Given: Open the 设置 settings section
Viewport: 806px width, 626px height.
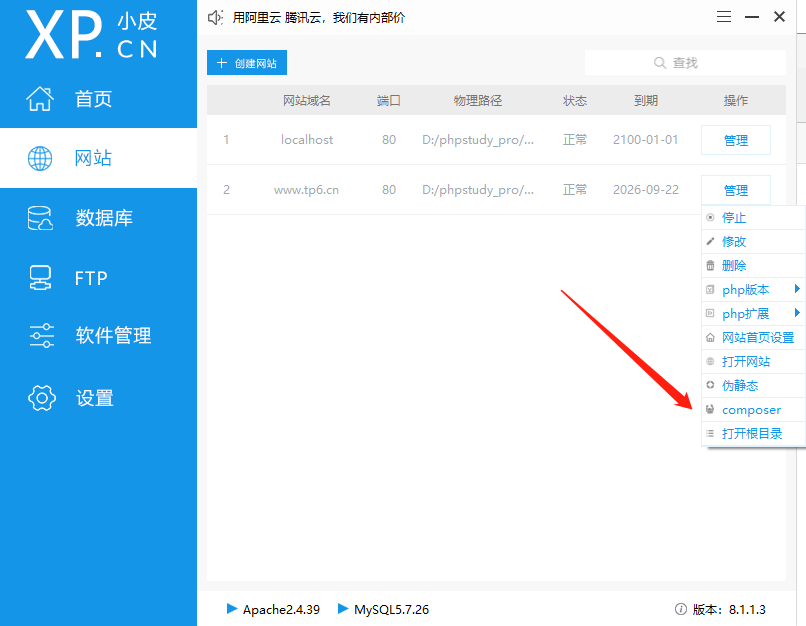Looking at the screenshot, I should (x=98, y=398).
